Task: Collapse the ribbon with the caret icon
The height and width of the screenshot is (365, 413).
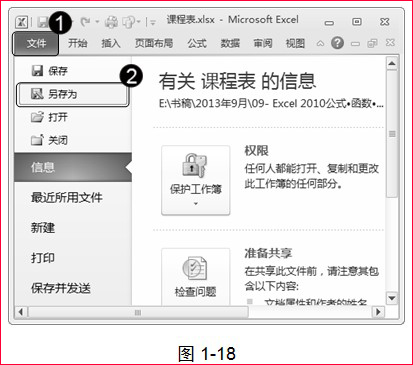Action: click(320, 43)
